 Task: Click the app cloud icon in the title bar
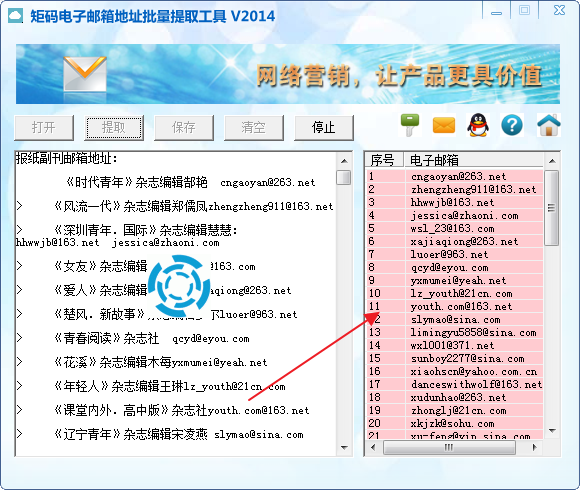[x=16, y=16]
